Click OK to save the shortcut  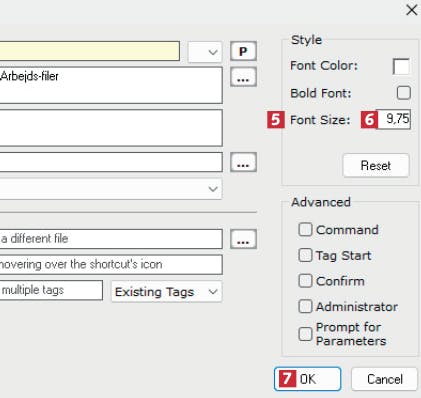pos(307,379)
